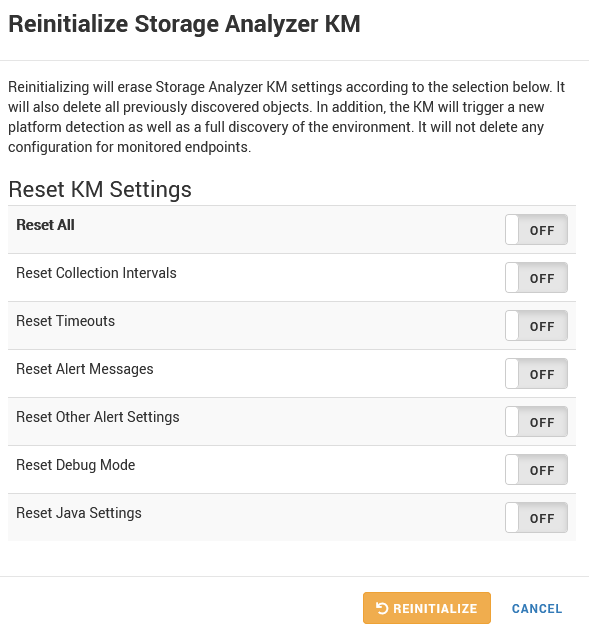Toggle the Reset All switch
This screenshot has height=632, width=589.
click(x=536, y=230)
